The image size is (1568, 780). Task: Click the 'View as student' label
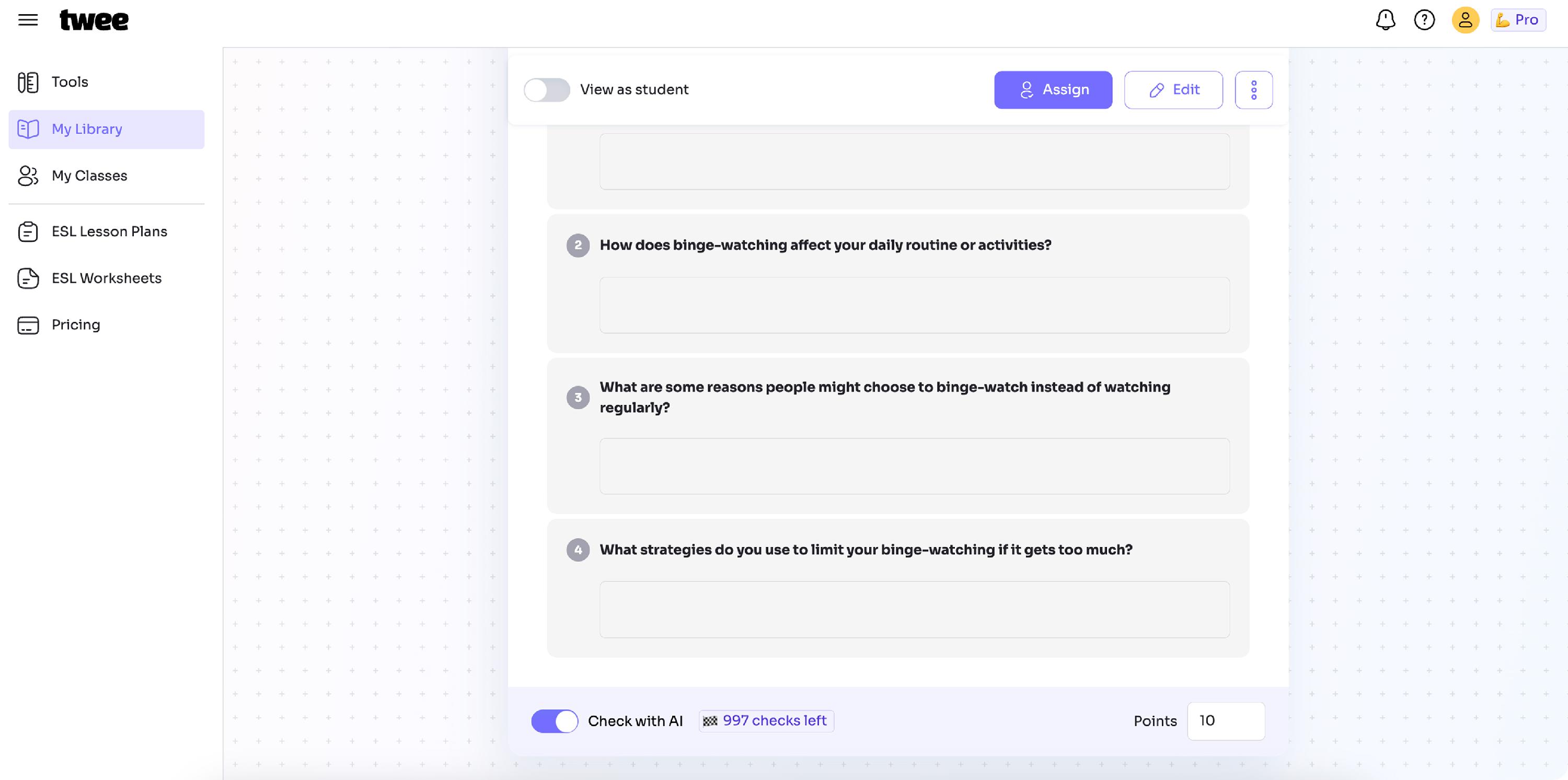tap(635, 90)
